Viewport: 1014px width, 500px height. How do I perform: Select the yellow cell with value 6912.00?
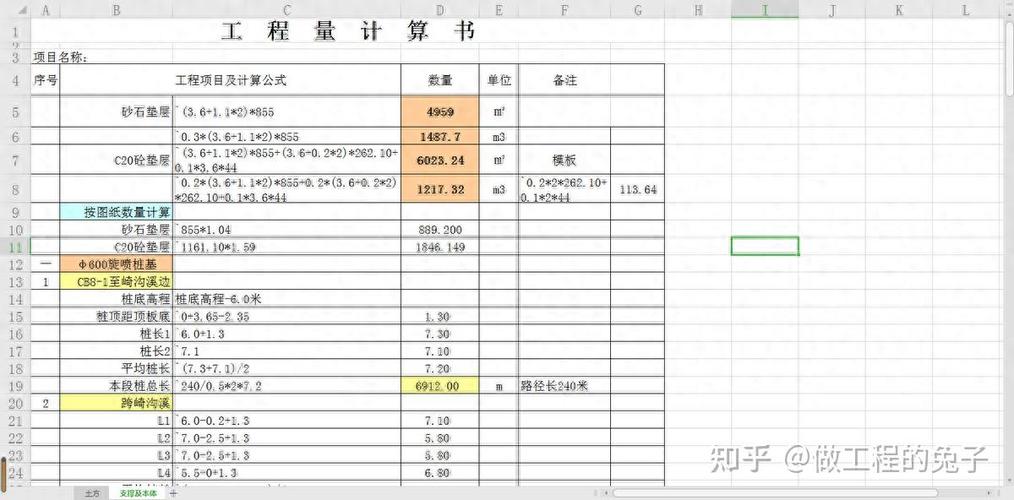[440, 386]
